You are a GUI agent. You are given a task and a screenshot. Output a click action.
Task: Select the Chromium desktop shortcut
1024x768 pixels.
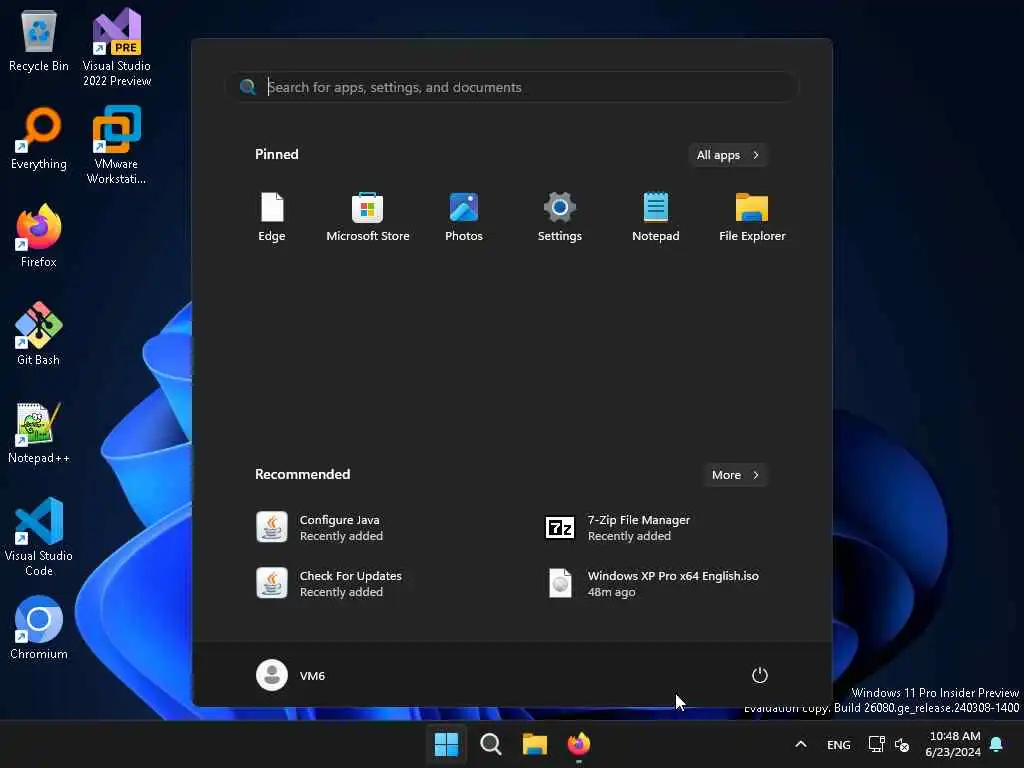point(39,627)
